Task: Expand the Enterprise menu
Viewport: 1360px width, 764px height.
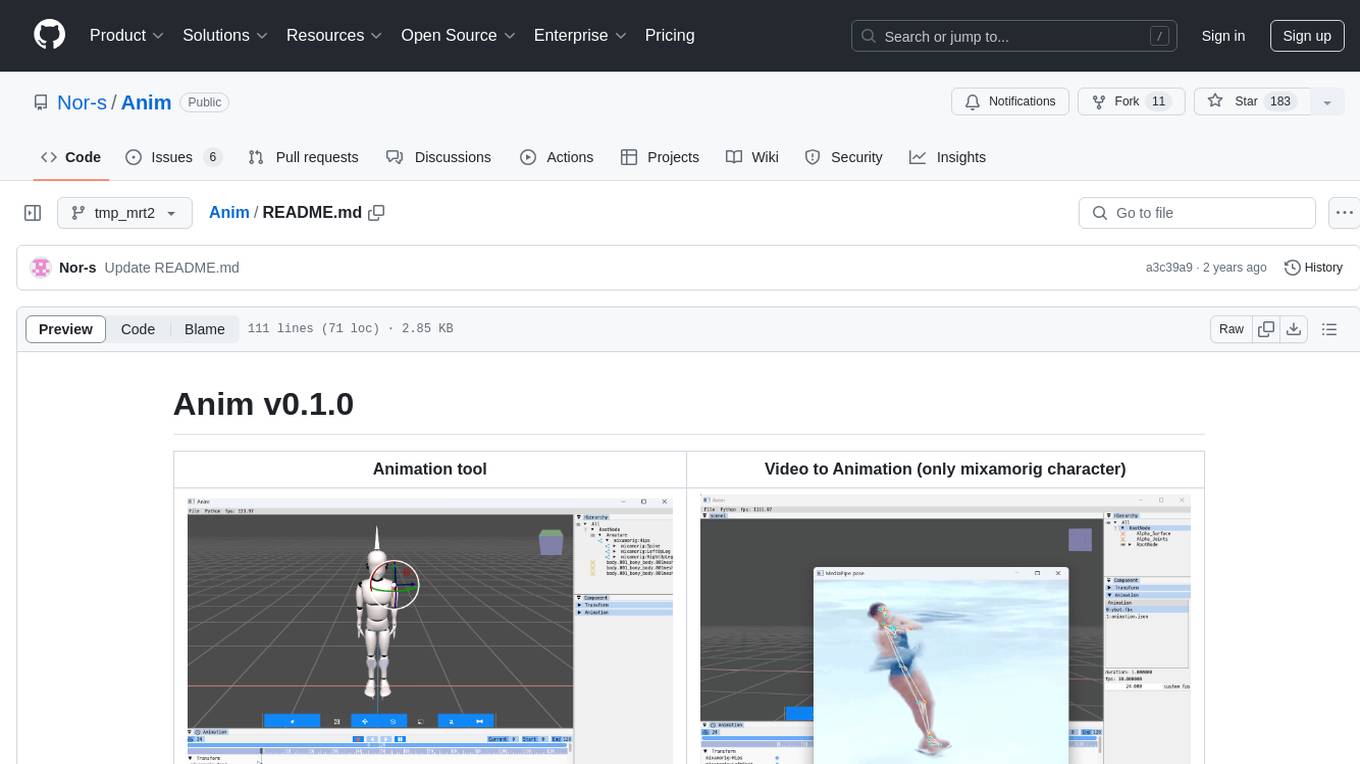Action: [580, 35]
